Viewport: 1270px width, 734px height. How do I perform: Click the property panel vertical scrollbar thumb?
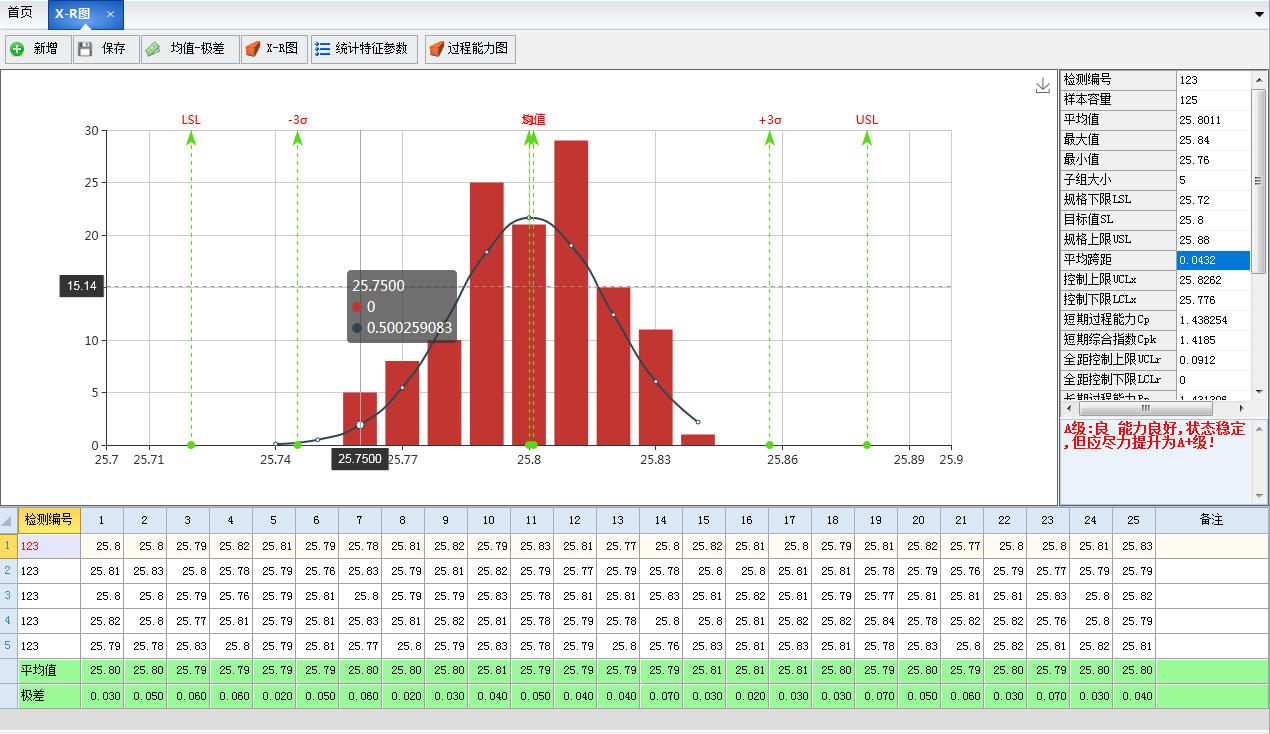point(1260,180)
